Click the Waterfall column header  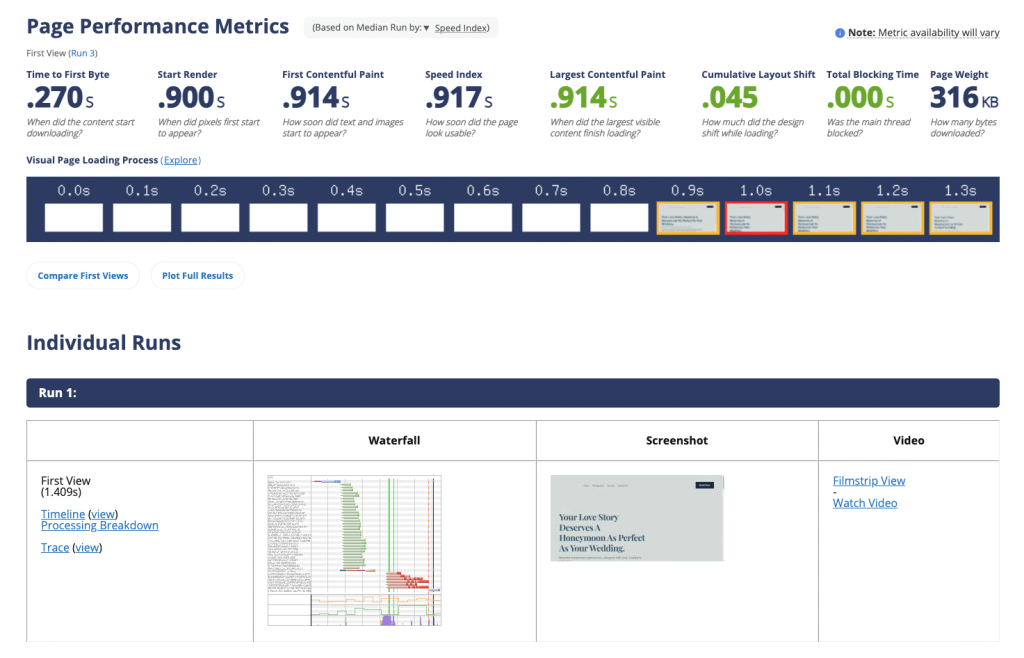tap(394, 441)
